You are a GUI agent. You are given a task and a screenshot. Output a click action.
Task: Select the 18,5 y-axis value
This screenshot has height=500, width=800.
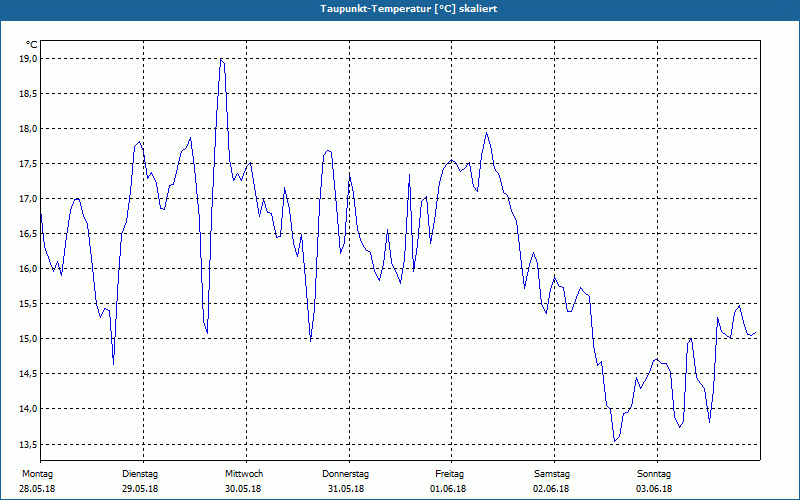tap(29, 94)
